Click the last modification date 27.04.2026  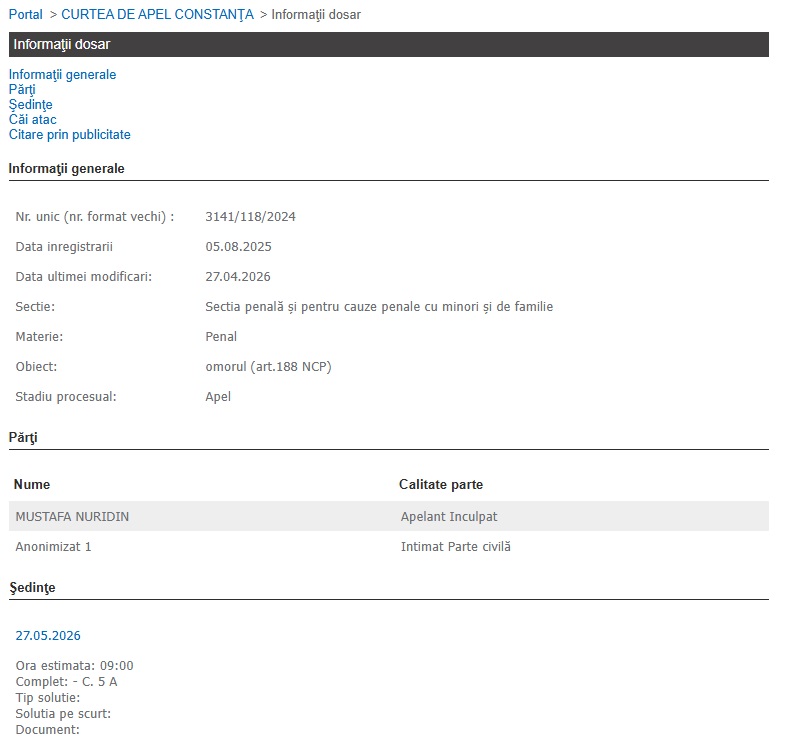click(x=238, y=277)
